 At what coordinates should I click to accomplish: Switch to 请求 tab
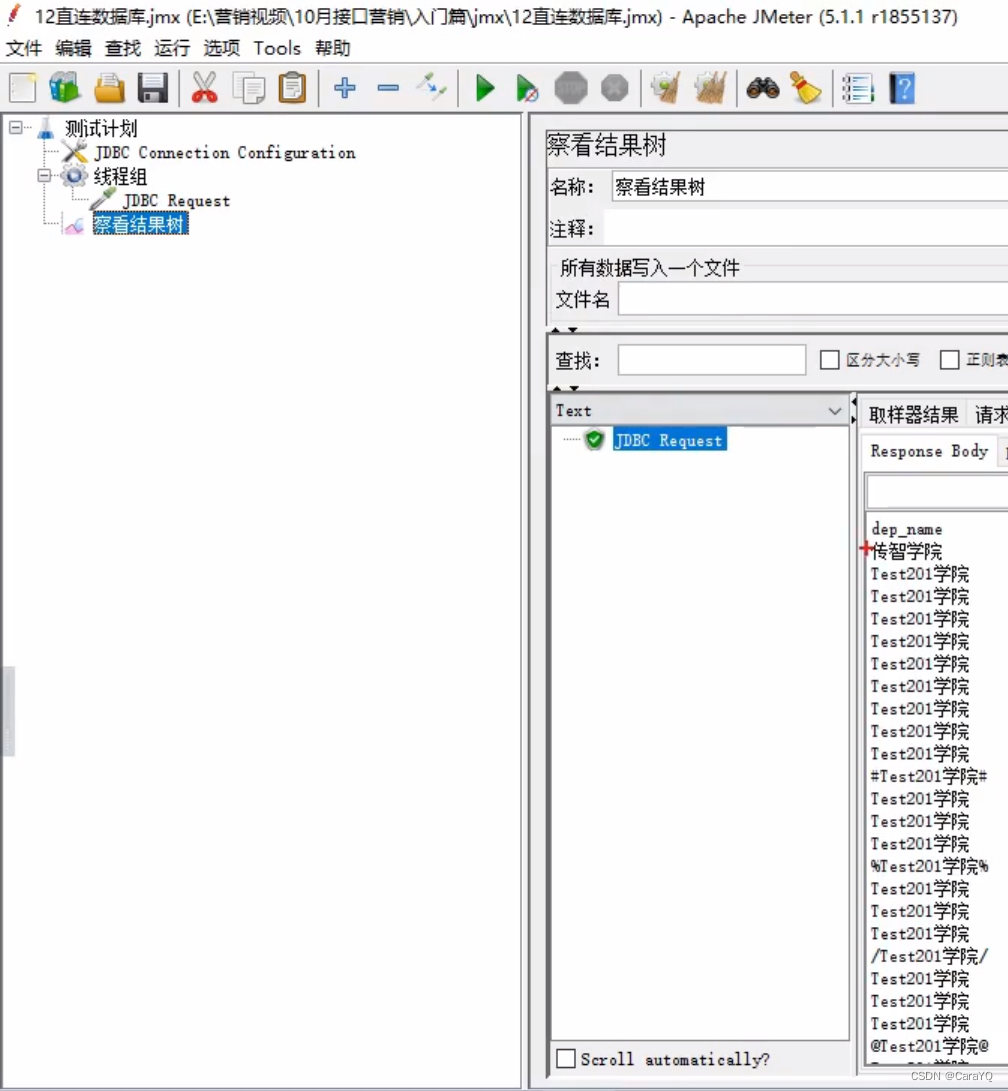tap(991, 415)
